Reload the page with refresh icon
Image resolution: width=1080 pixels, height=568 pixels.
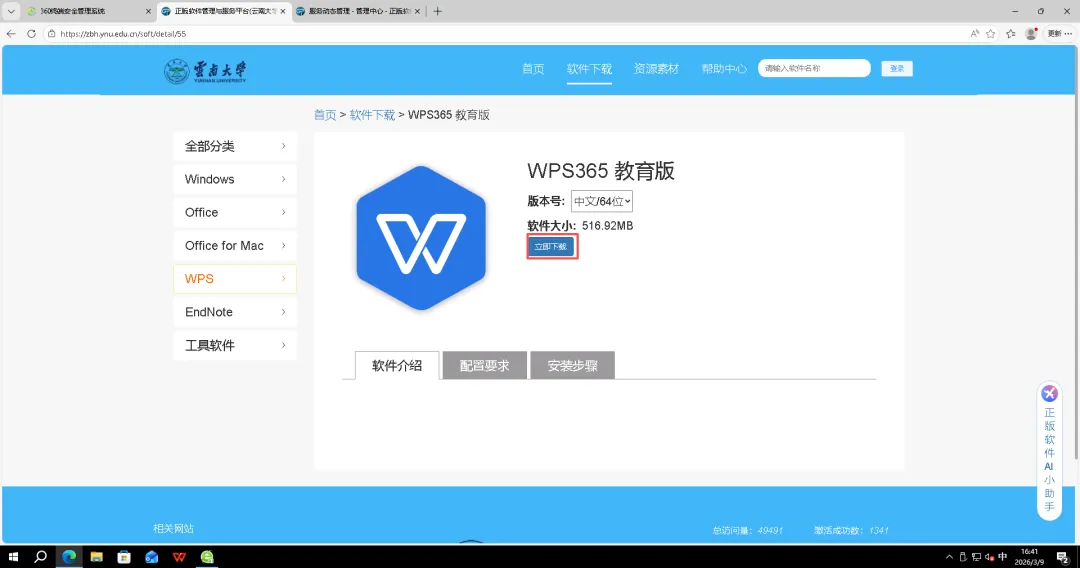point(31,33)
